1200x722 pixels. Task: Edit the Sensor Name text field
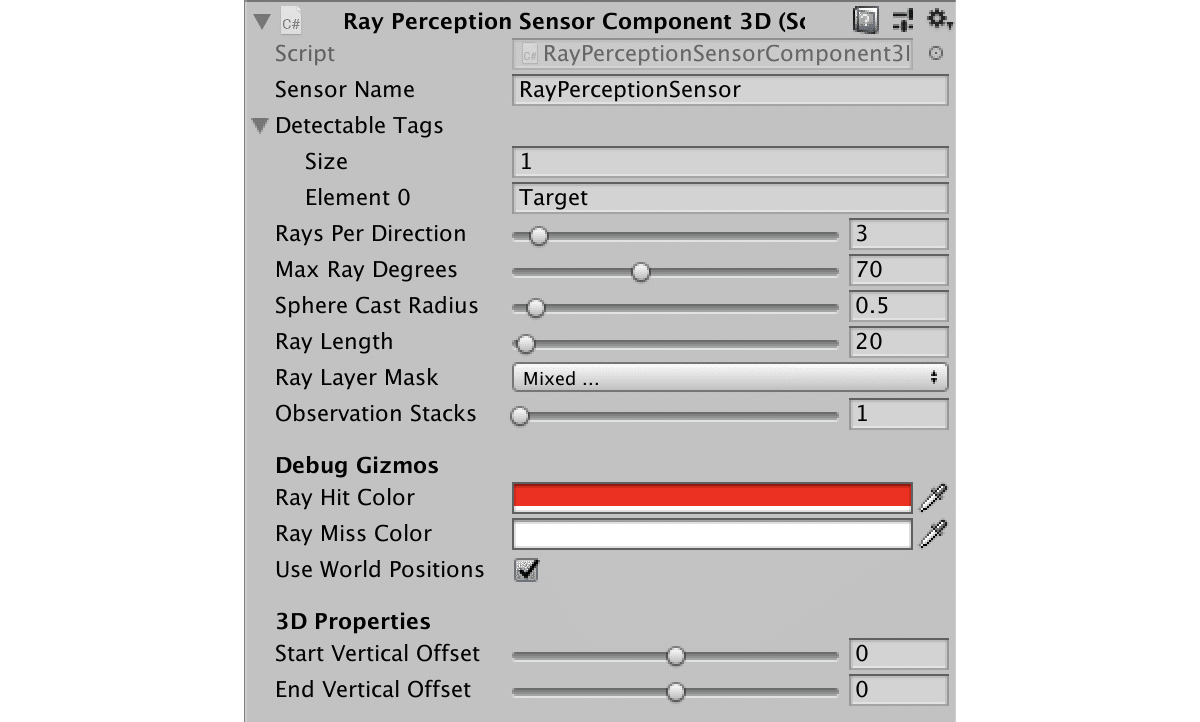tap(729, 90)
